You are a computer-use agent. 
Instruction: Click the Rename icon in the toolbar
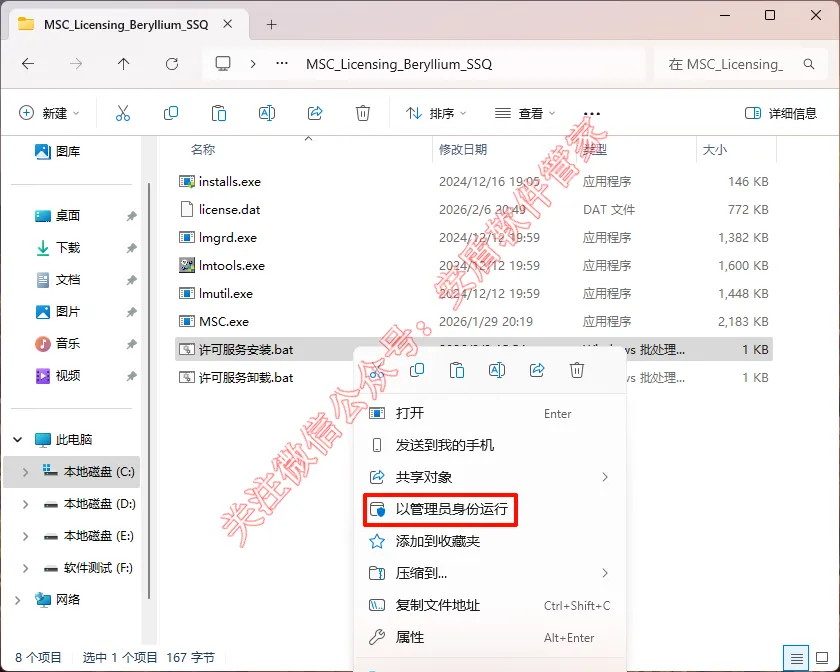267,113
